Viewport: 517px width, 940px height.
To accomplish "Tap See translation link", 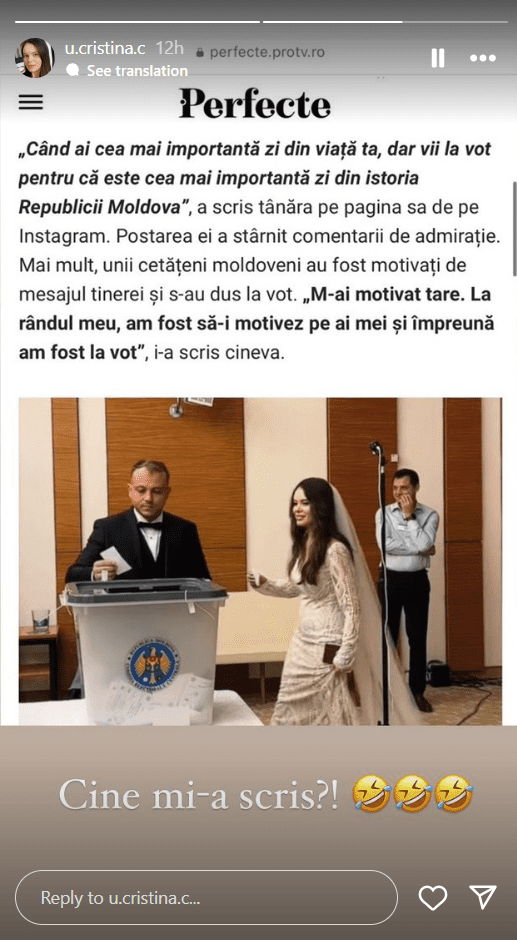I will point(137,71).
